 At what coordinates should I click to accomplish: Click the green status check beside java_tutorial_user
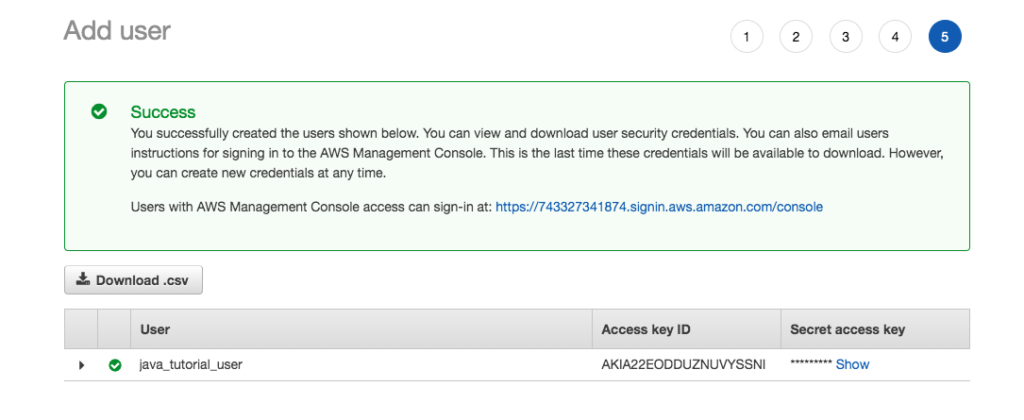[x=115, y=365]
